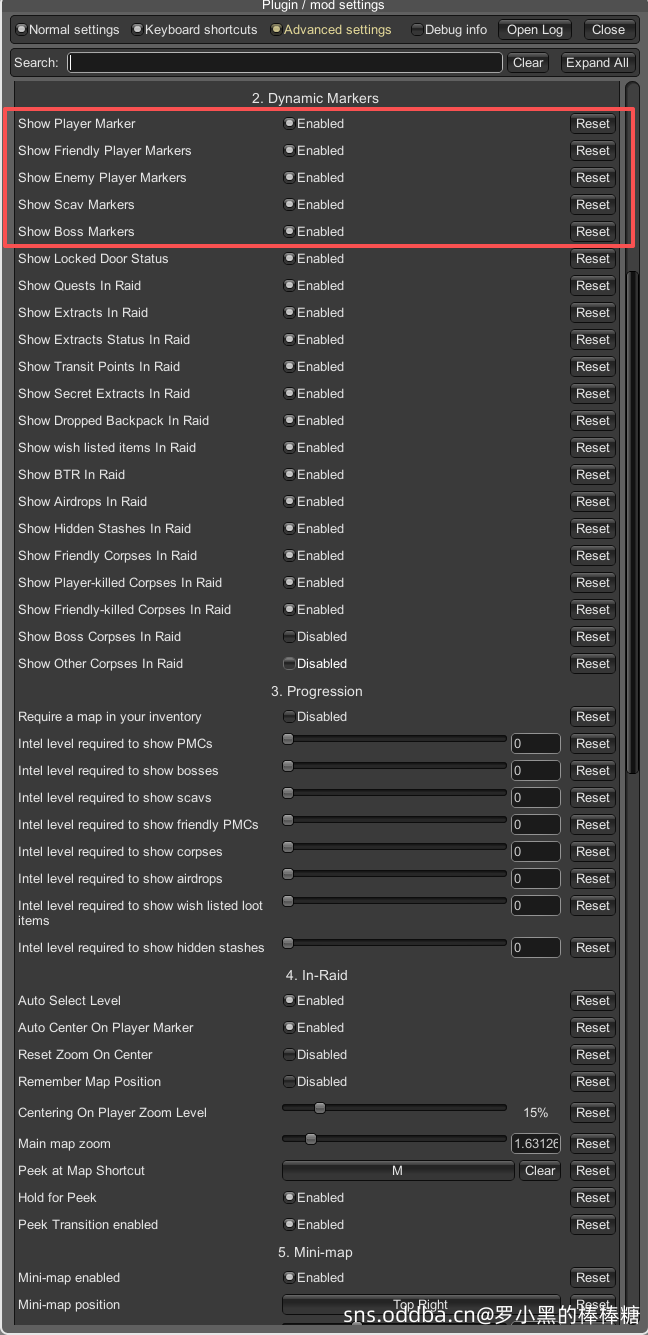Click the Main map zoom slider
This screenshot has height=1335, width=648.
[x=394, y=1139]
